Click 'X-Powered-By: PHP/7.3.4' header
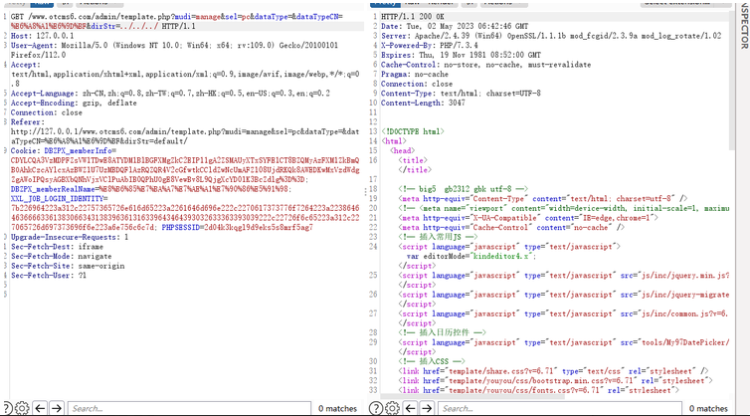 click(429, 45)
